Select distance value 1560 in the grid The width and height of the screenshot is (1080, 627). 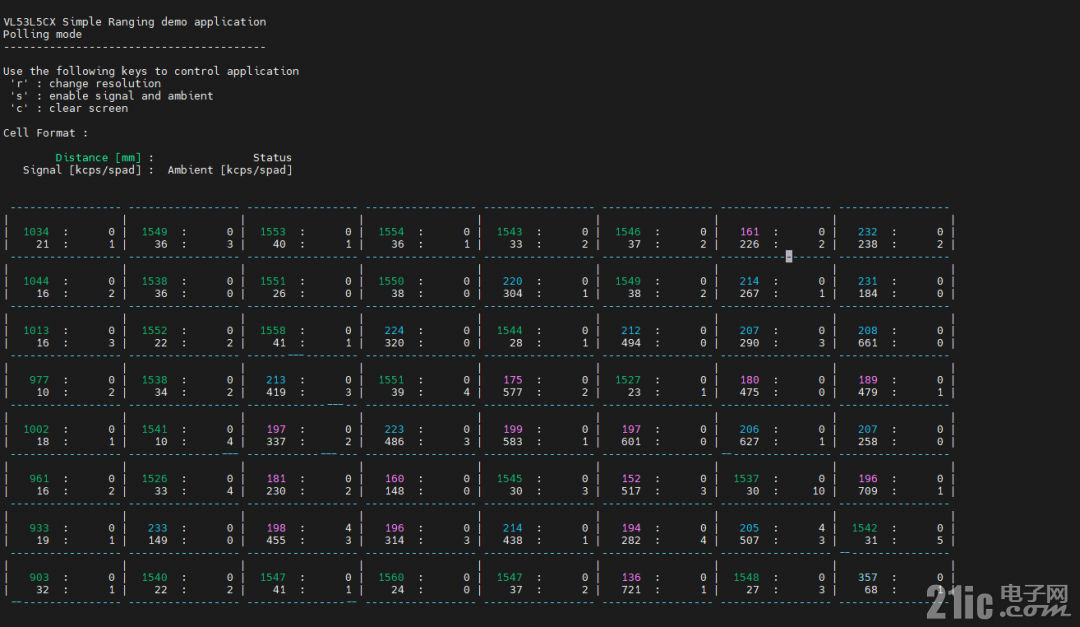391,579
